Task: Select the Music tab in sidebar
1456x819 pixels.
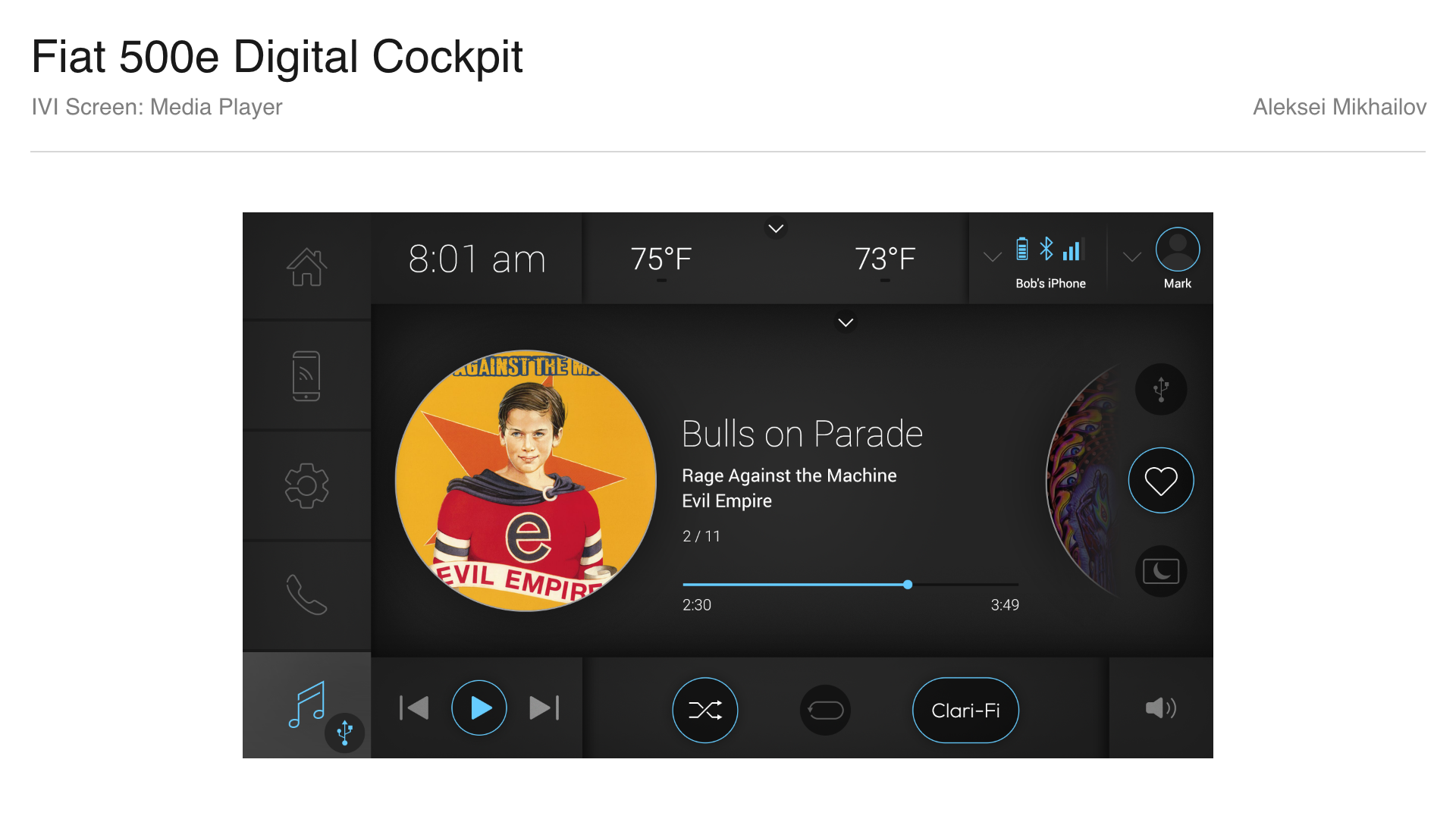Action: point(306,705)
